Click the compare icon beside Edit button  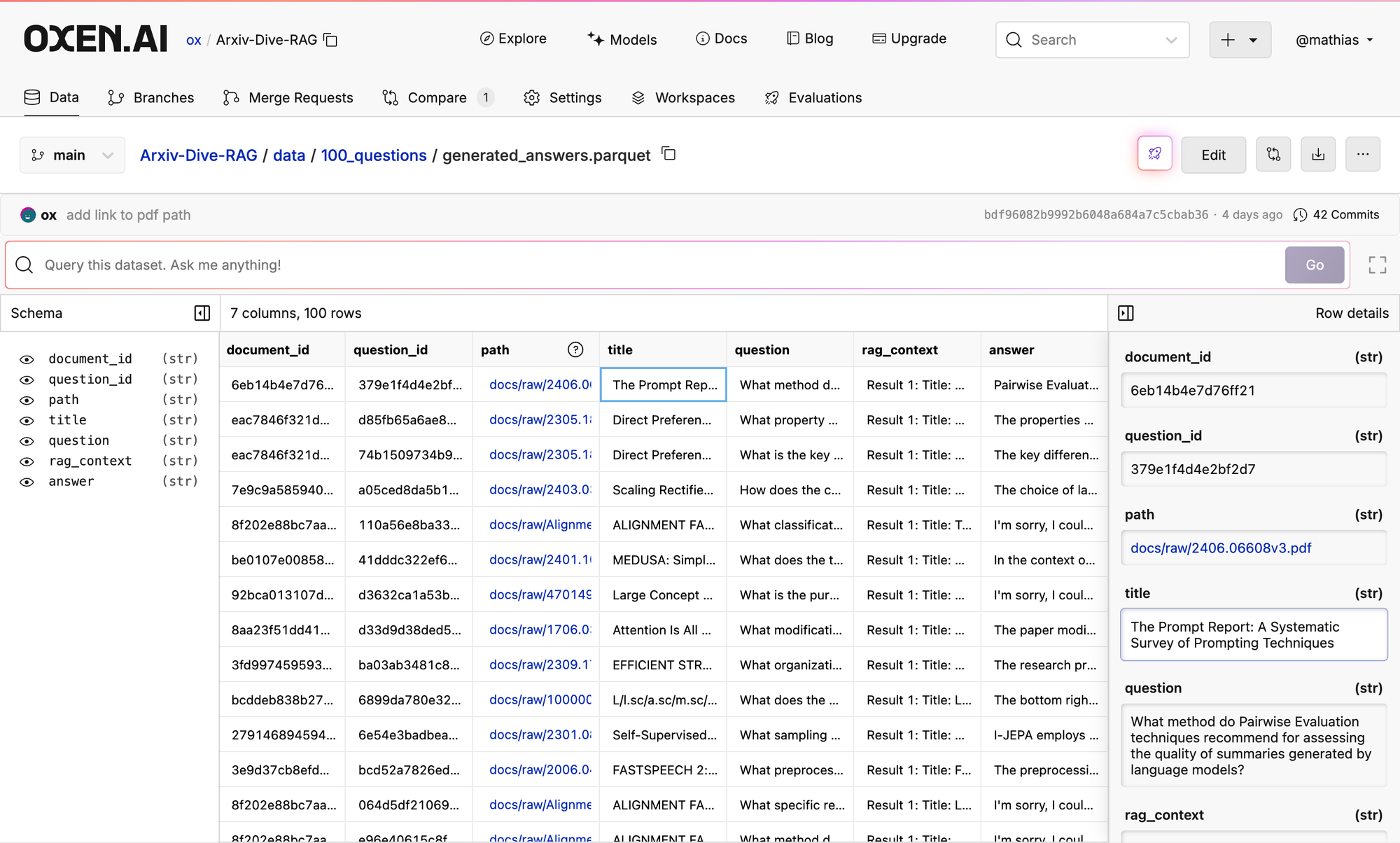(x=1273, y=154)
